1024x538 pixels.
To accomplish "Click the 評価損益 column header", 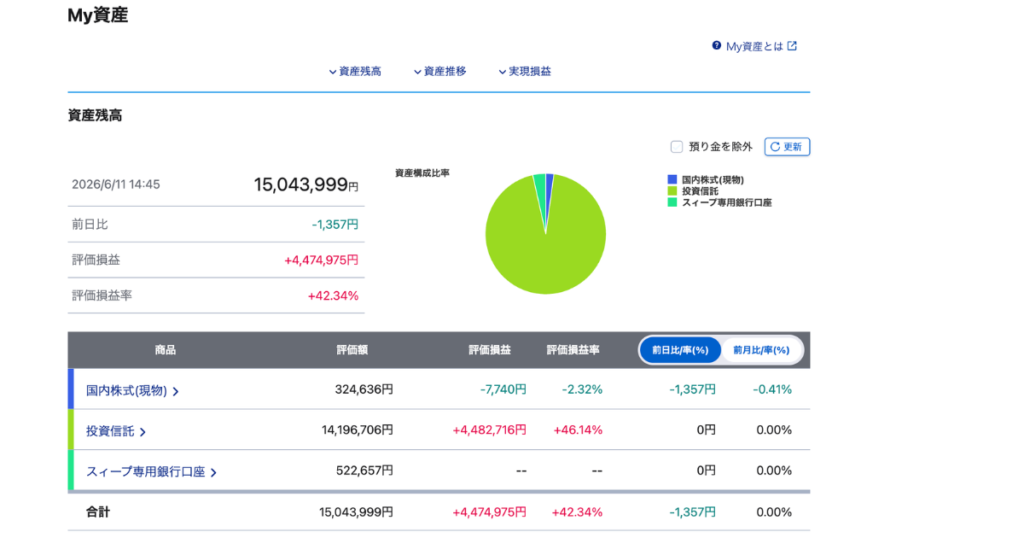I will pyautogui.click(x=489, y=350).
